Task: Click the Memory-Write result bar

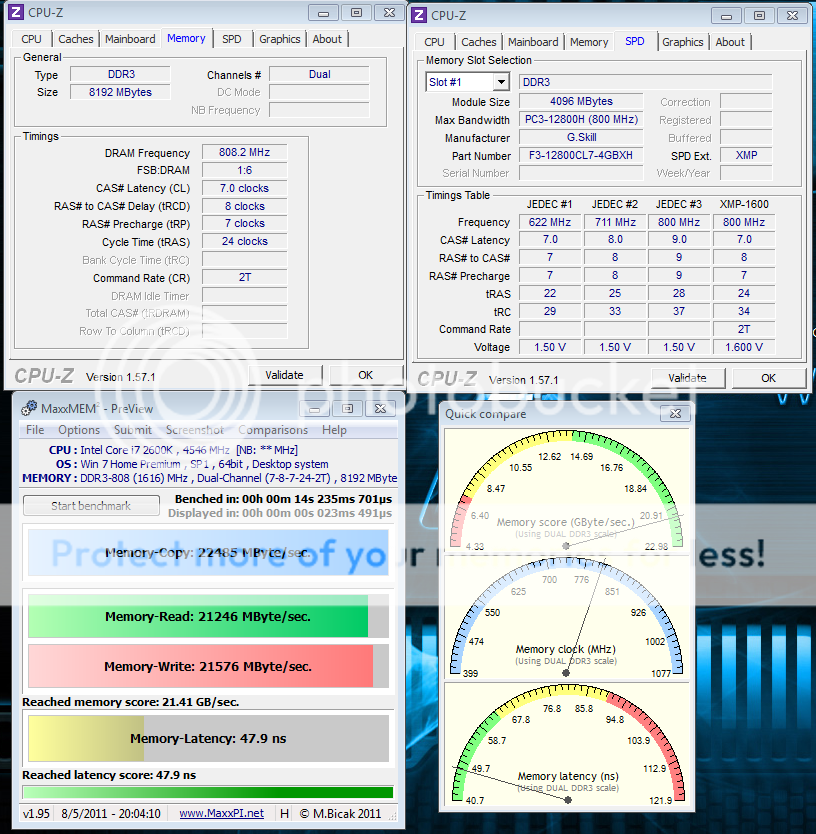Action: pos(208,666)
